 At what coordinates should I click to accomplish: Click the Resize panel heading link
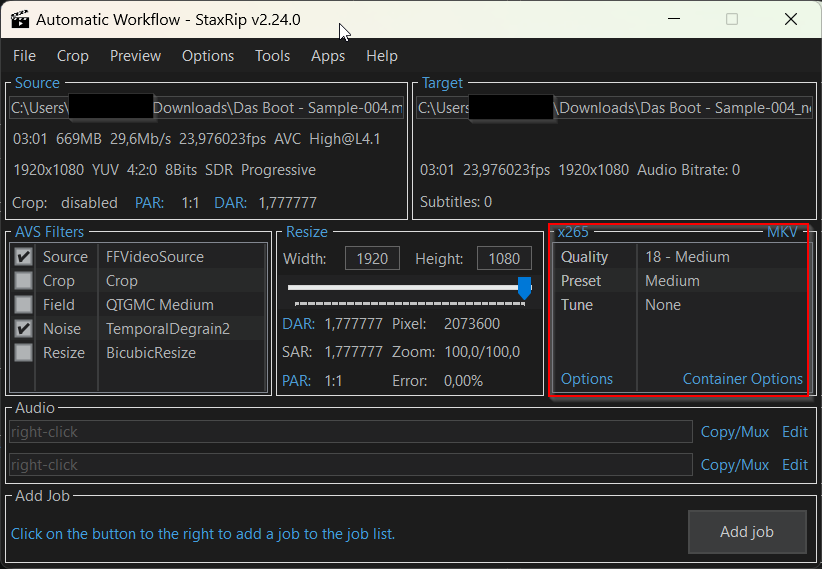click(307, 232)
